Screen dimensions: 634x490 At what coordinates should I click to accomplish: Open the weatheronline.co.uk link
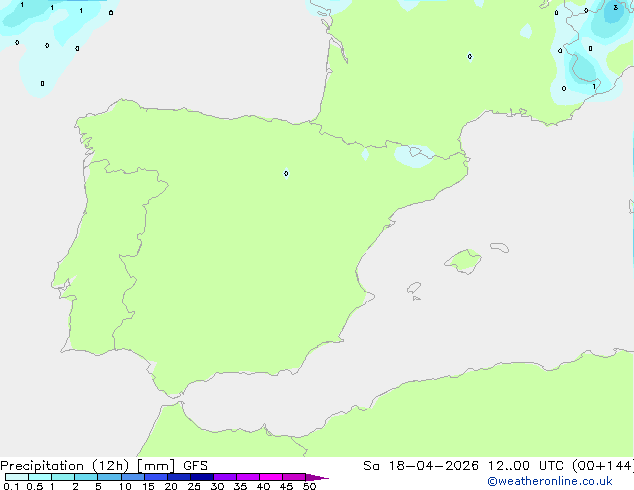click(549, 481)
